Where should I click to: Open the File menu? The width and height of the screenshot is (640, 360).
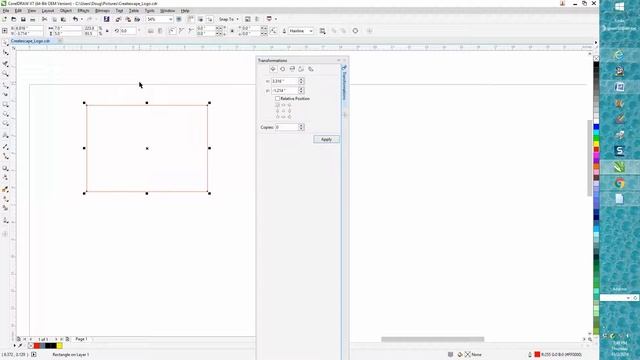[x=6, y=11]
